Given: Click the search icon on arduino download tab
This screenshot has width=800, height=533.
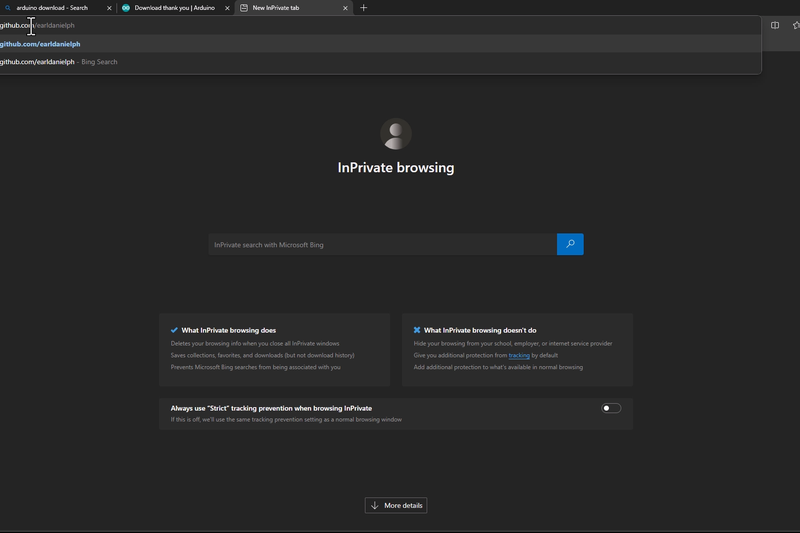Looking at the screenshot, I should (8, 8).
